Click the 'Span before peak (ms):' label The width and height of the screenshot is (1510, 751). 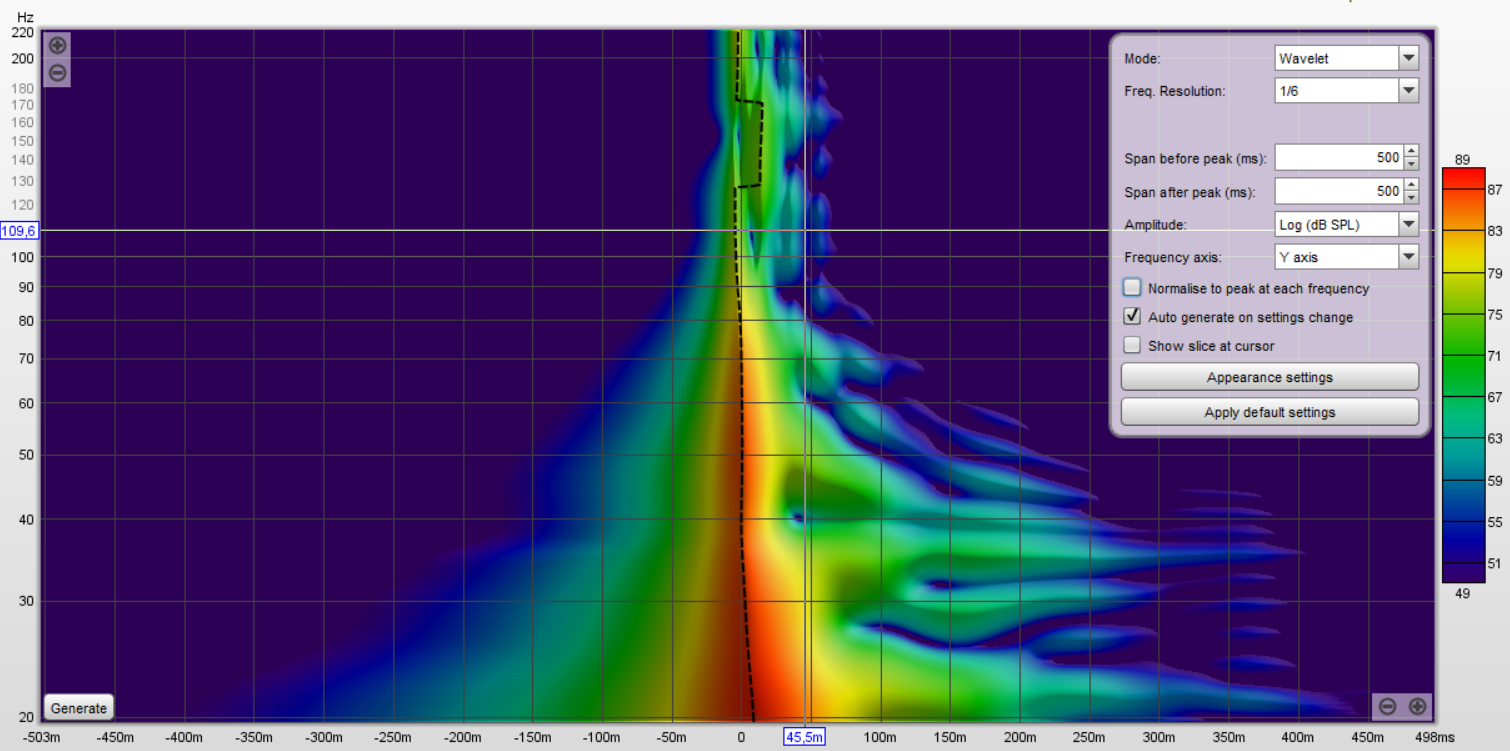coord(1195,159)
